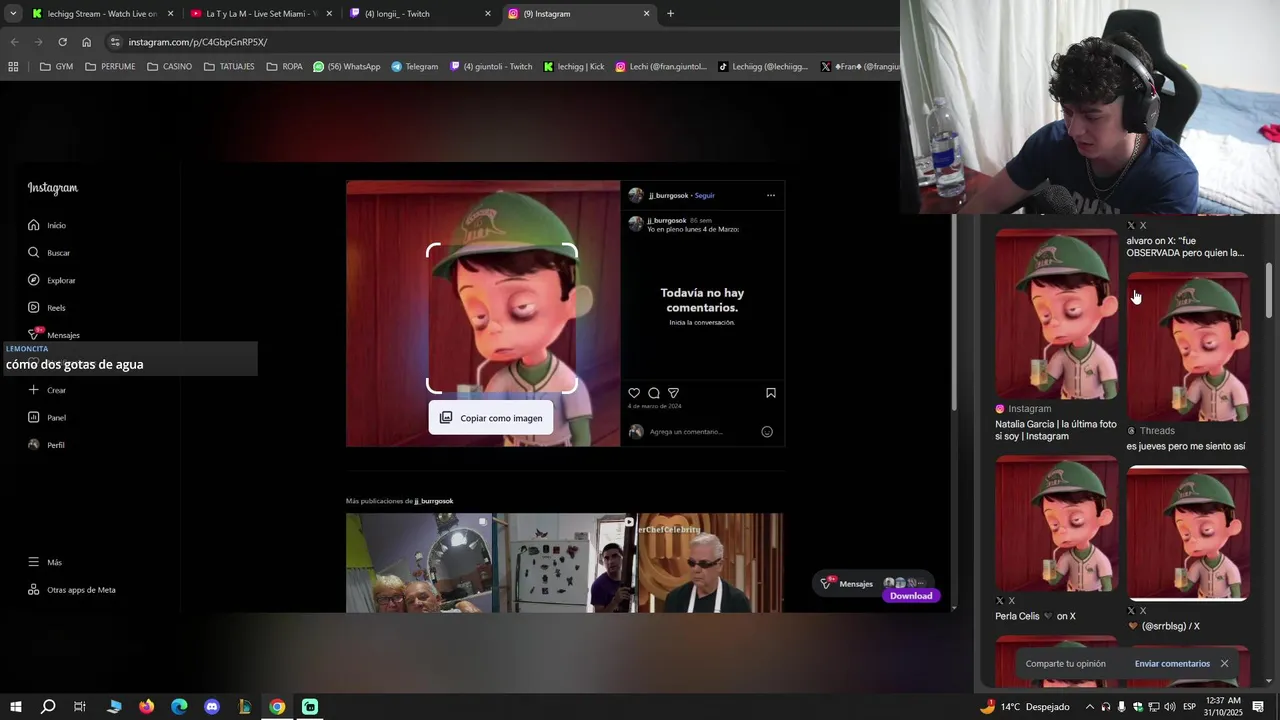Show hidden system tray icons
1280x720 pixels.
tap(1090, 707)
